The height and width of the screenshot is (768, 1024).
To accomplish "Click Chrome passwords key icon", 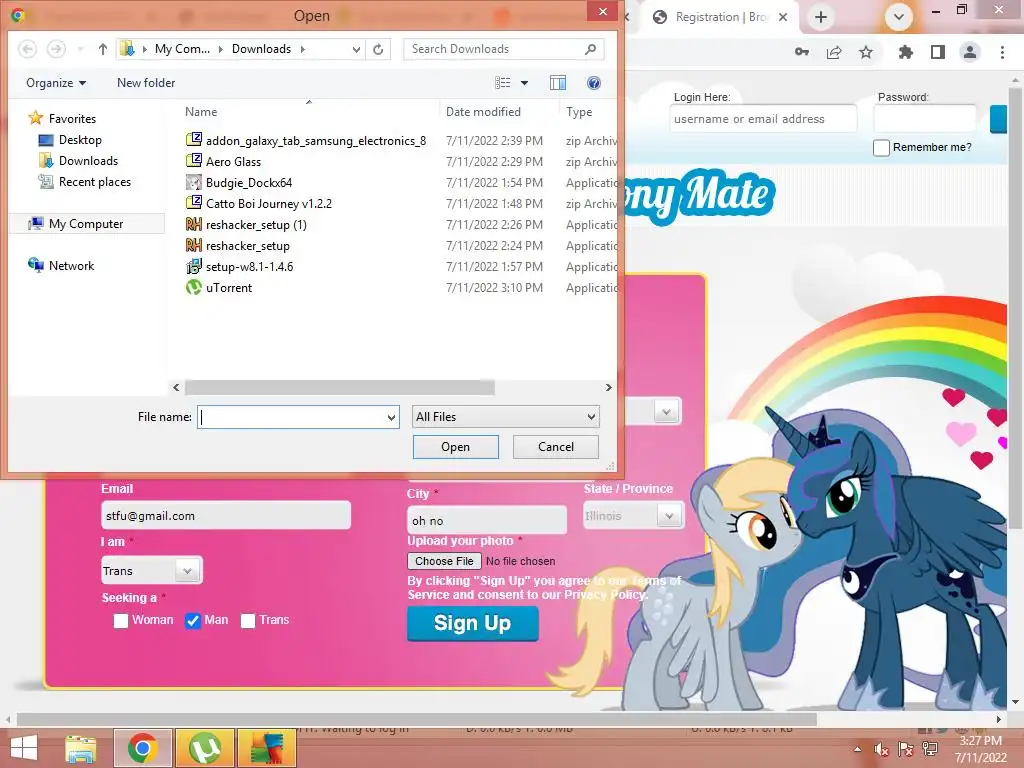I will pos(802,52).
